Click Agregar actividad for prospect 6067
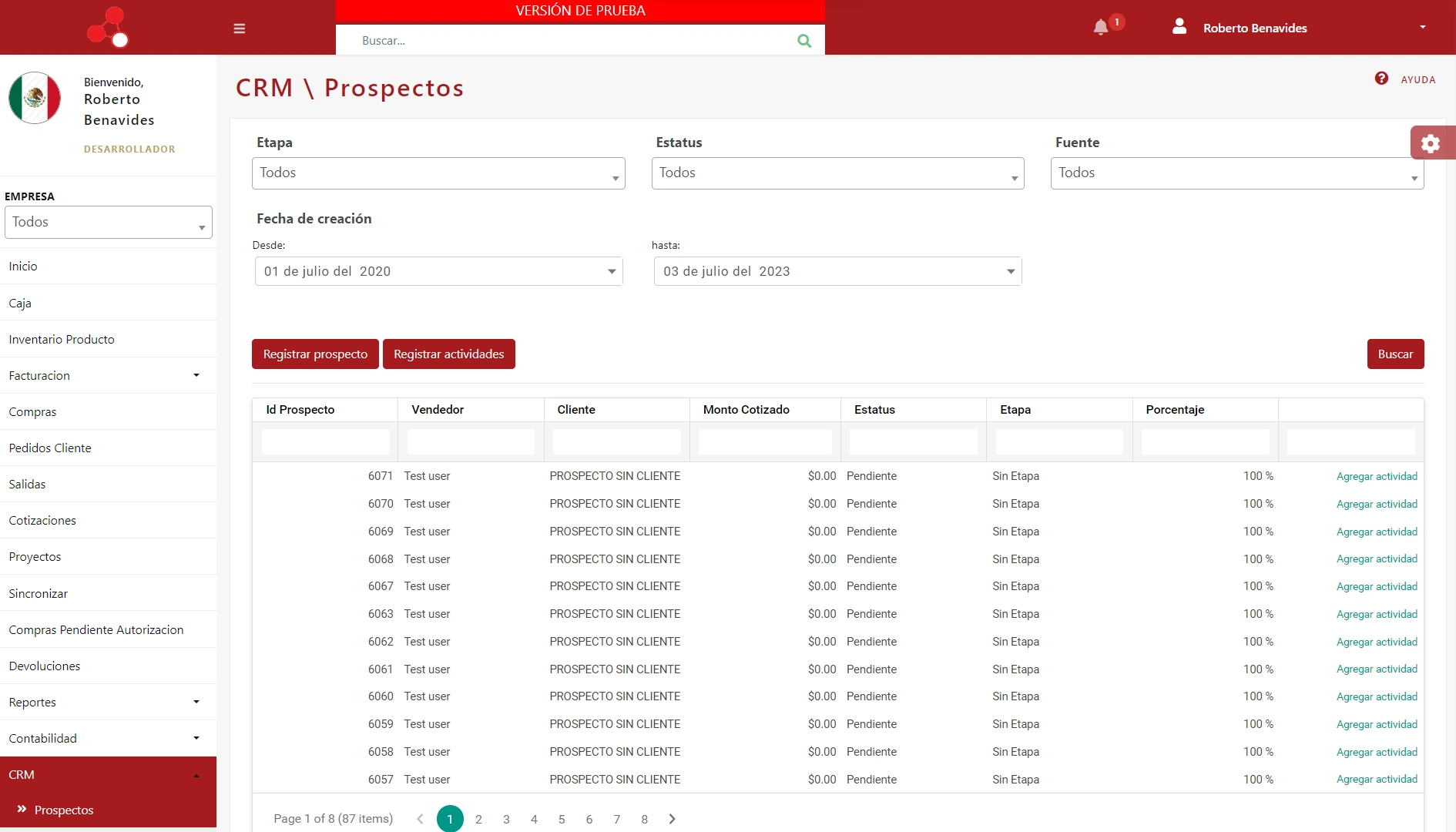 click(x=1377, y=586)
